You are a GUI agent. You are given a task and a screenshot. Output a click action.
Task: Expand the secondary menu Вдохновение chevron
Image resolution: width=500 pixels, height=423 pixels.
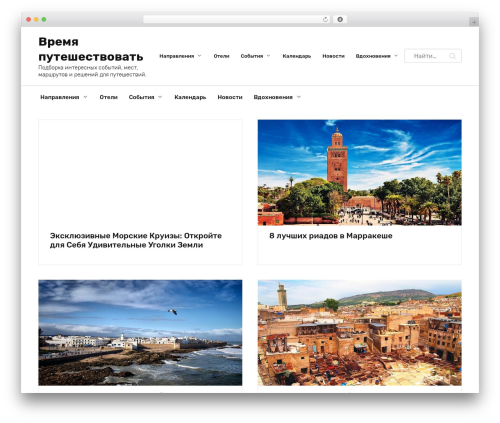tap(299, 97)
